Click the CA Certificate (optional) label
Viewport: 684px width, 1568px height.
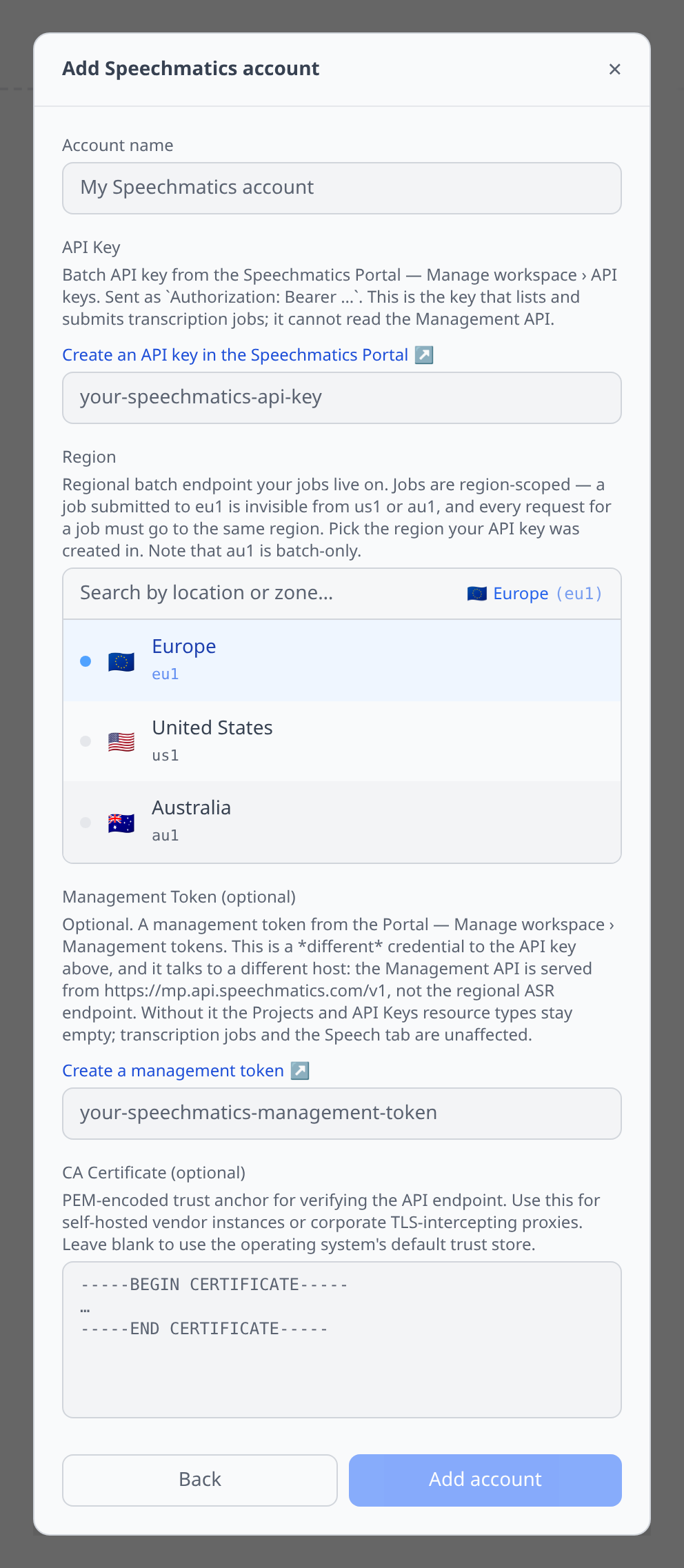click(154, 1173)
